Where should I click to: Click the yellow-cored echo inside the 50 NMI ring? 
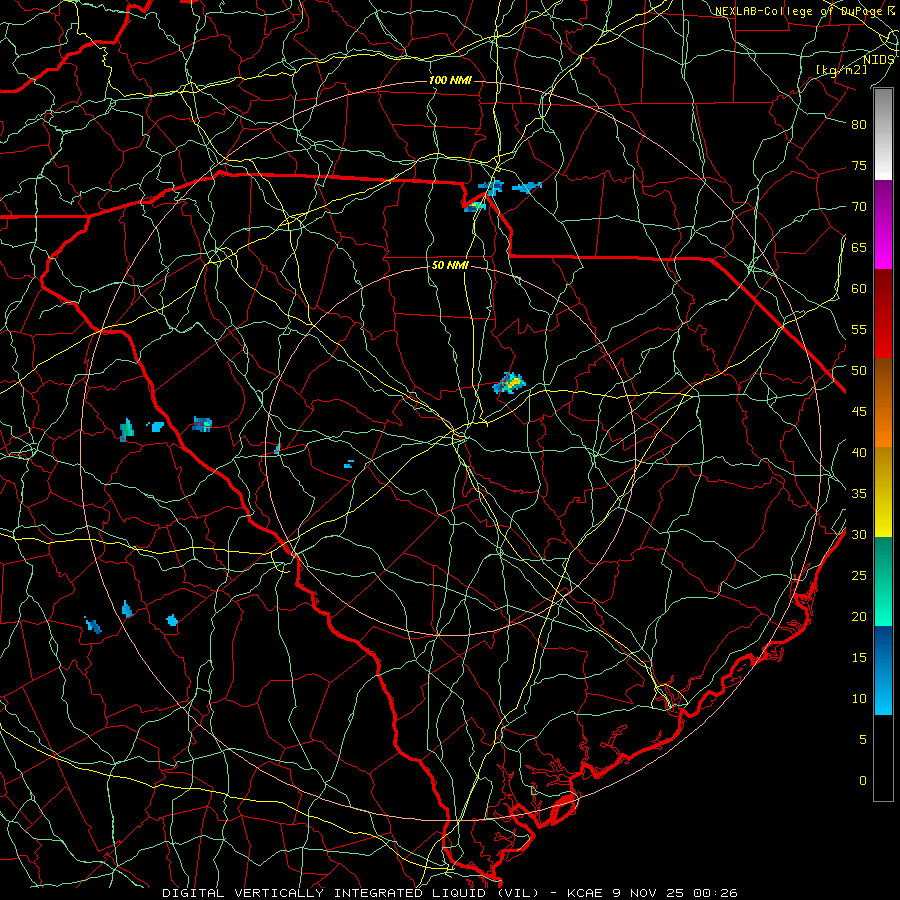[x=510, y=382]
